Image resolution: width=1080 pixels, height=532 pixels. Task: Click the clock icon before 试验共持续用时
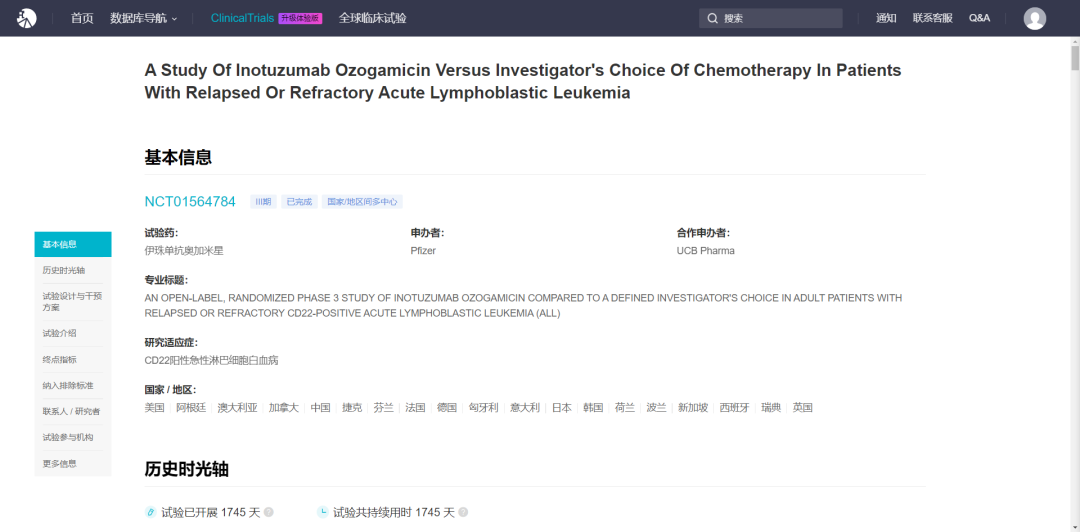(x=322, y=512)
